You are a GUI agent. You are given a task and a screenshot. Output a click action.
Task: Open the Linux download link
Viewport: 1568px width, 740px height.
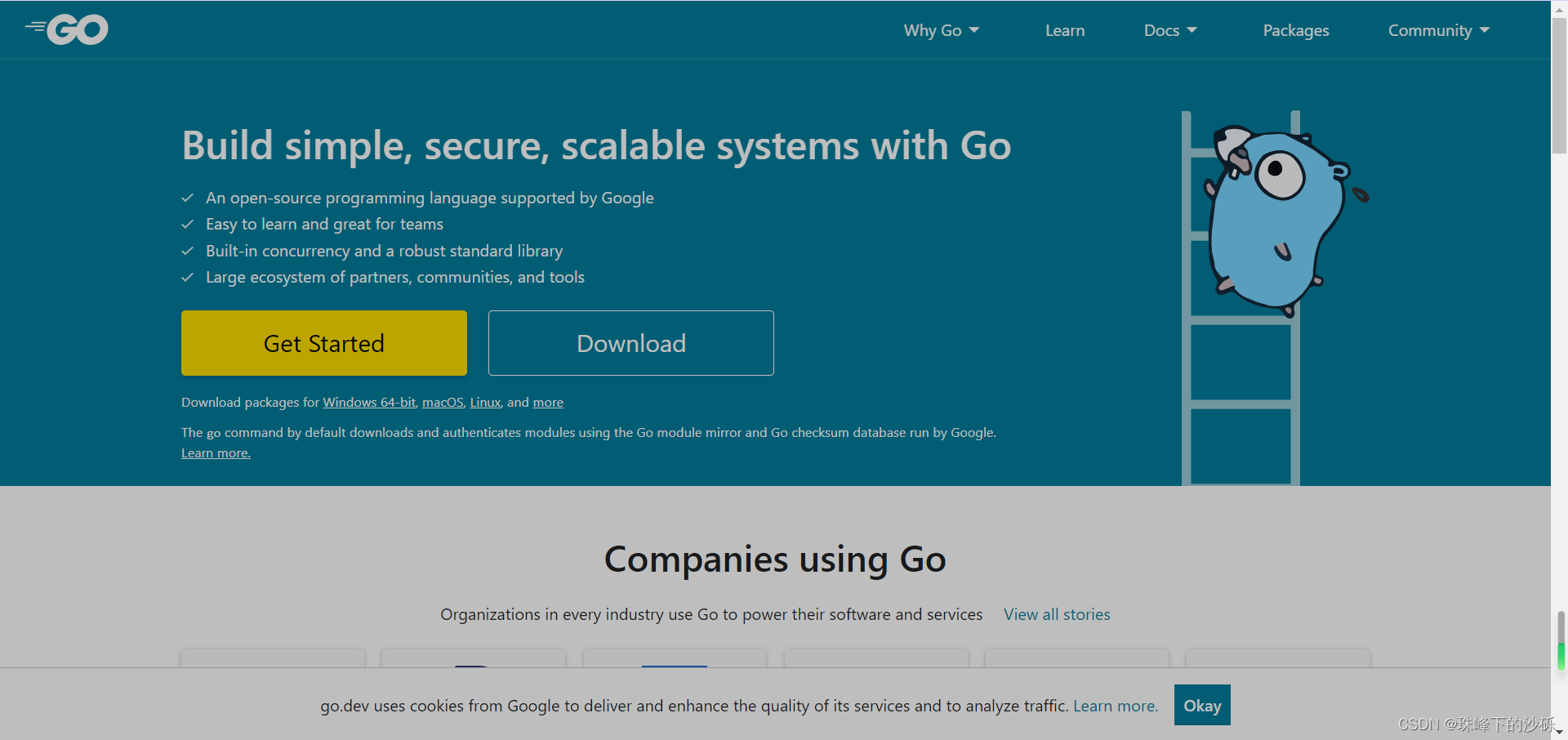point(485,402)
